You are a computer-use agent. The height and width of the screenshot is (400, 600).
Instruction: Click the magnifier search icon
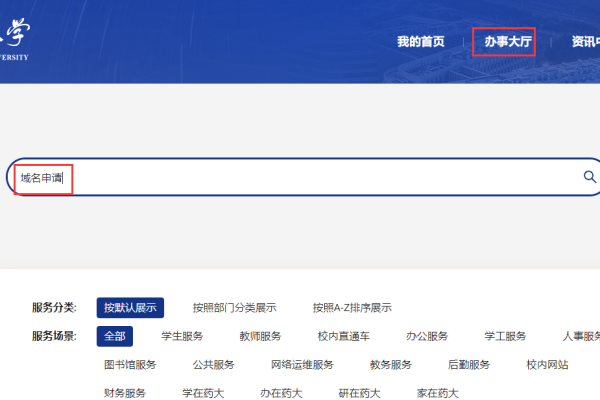point(590,177)
